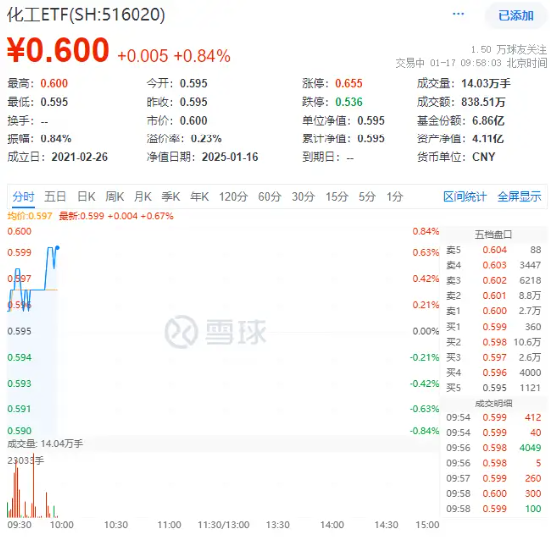Click the 最新:0.599 label above chart
This screenshot has width=550, height=540.
(116, 216)
